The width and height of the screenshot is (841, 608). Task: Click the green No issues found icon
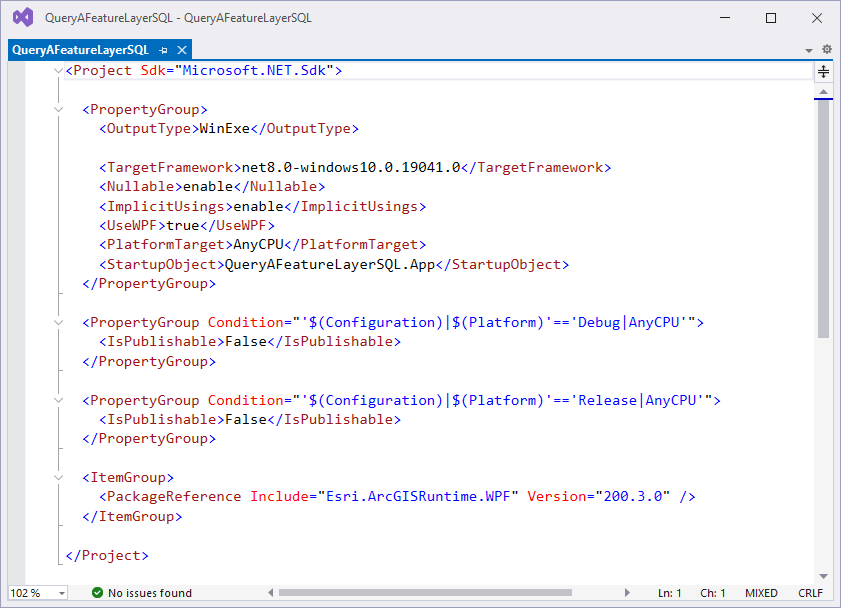97,592
